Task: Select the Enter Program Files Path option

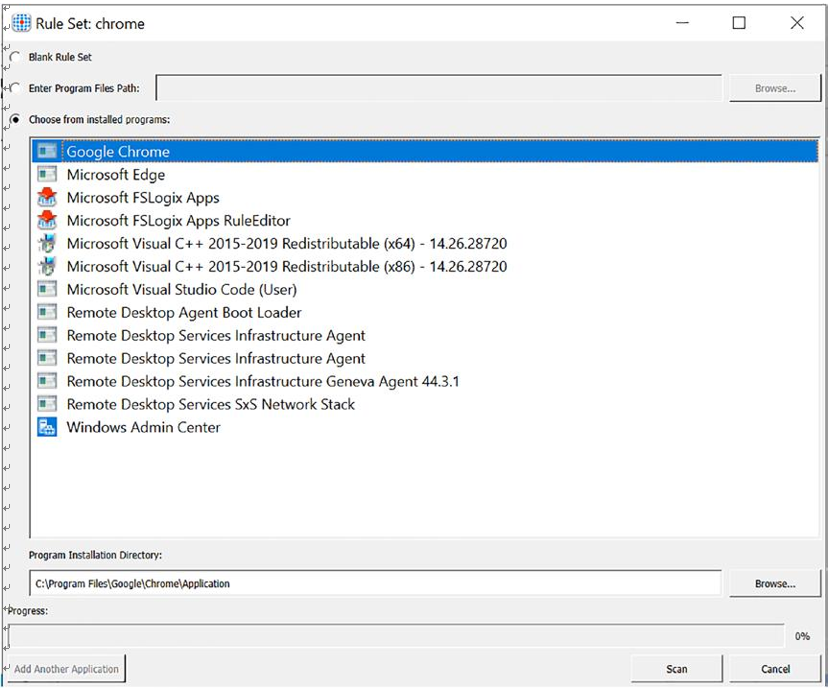Action: click(15, 88)
